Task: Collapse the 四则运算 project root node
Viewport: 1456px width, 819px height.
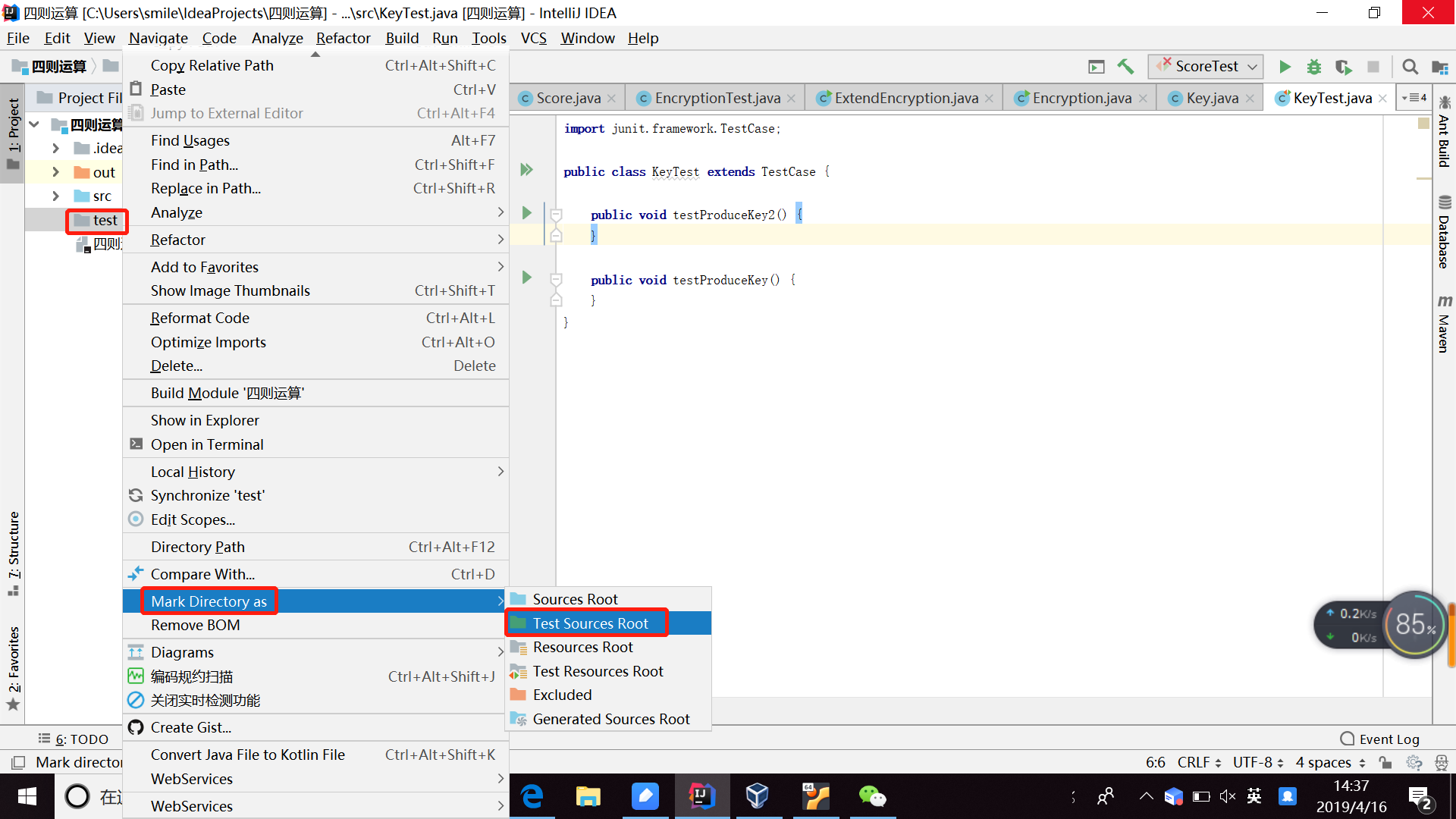Action: (x=34, y=124)
